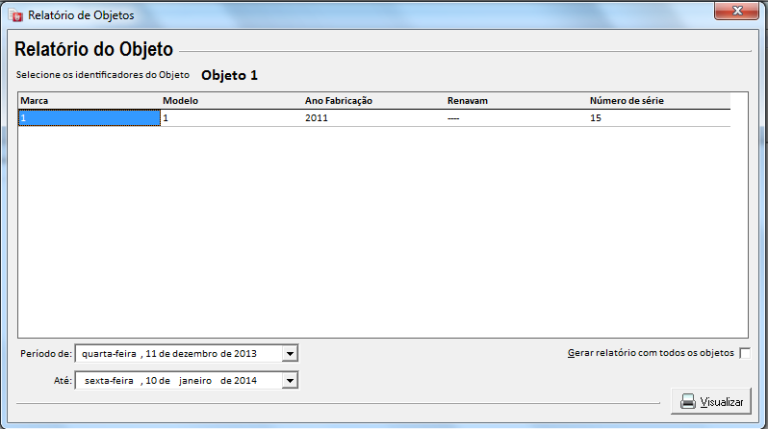Click the Ano Fabricação column header
Screen dimensions: 768x429
click(338, 101)
